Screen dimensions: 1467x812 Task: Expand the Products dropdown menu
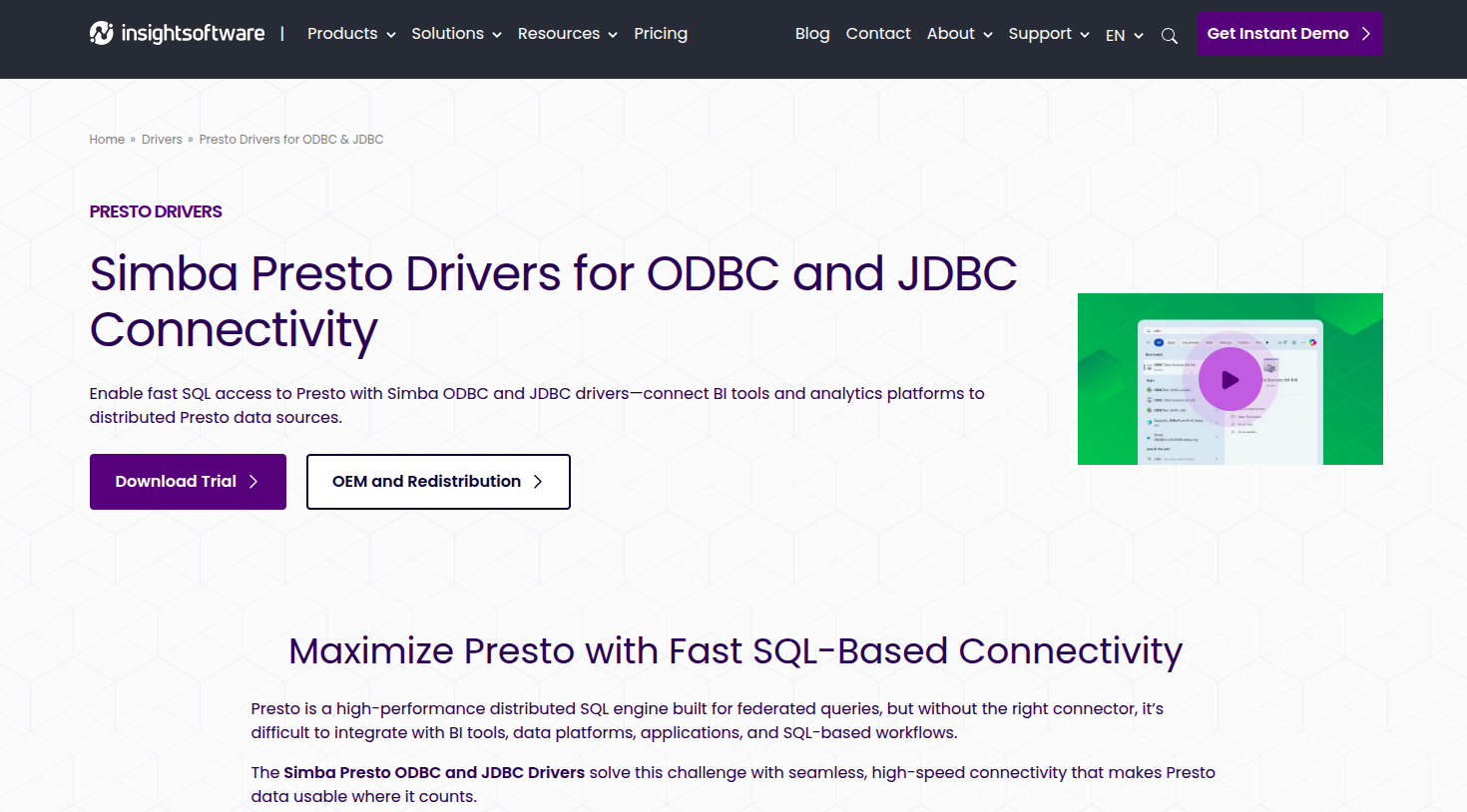click(x=351, y=34)
